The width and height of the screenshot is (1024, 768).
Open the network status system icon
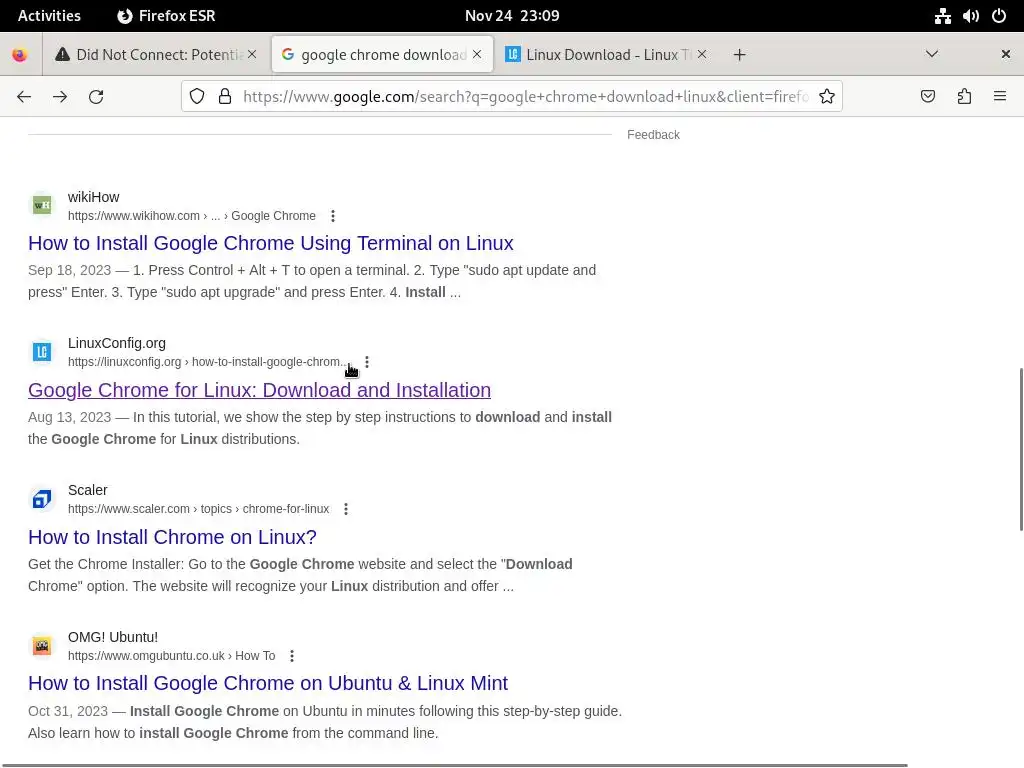point(942,16)
